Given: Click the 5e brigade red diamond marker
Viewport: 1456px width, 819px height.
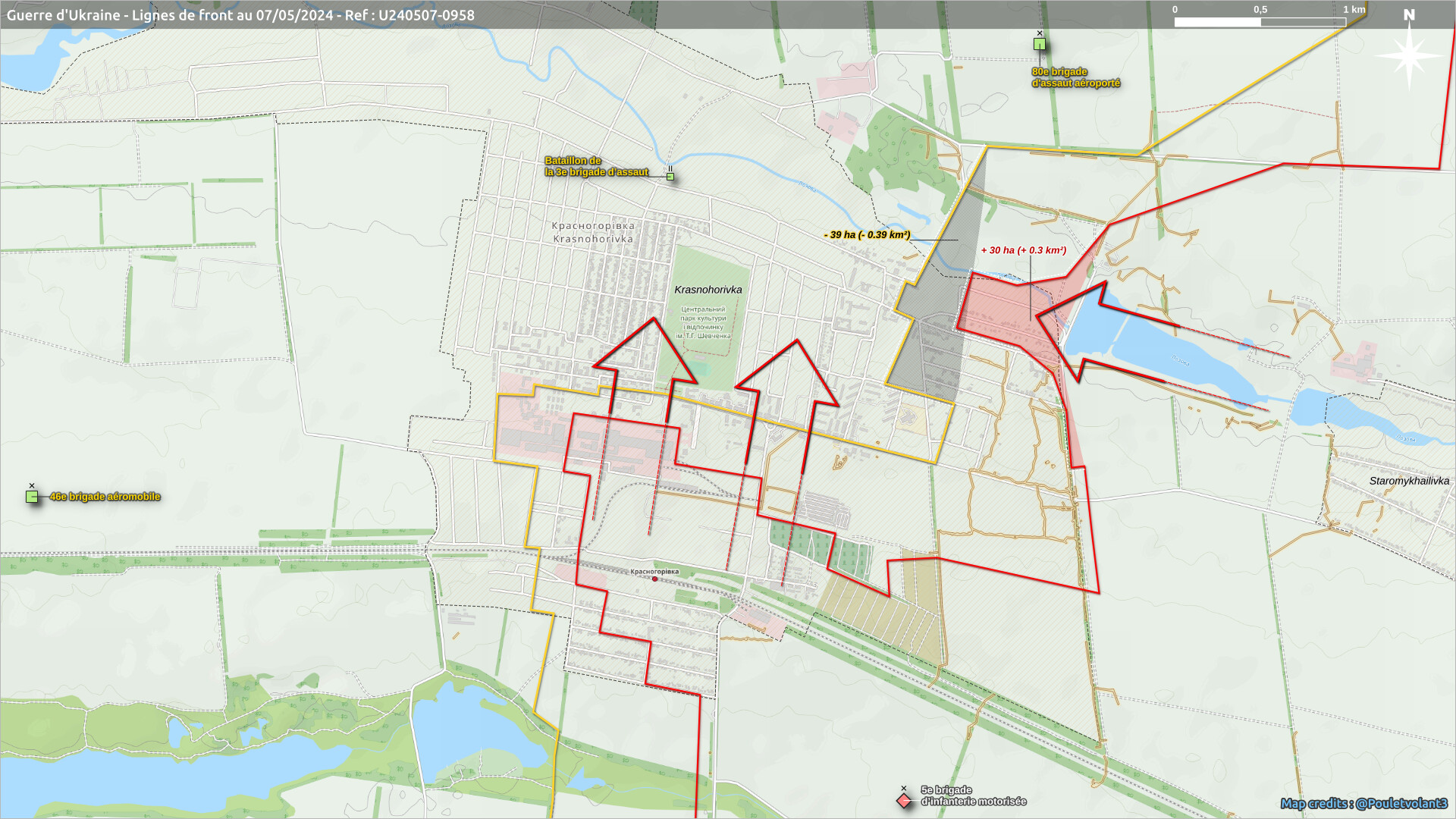Looking at the screenshot, I should 904,801.
